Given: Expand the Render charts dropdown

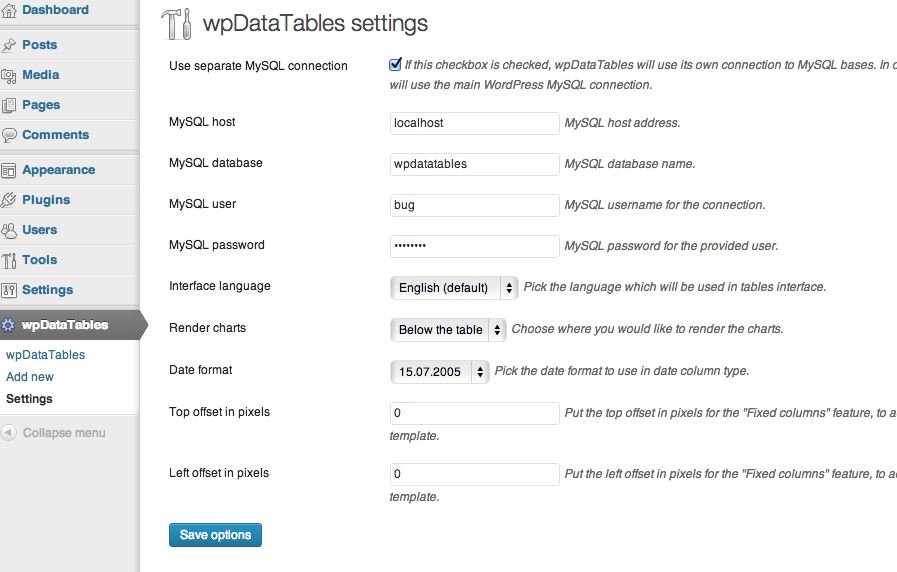Looking at the screenshot, I should (x=448, y=330).
